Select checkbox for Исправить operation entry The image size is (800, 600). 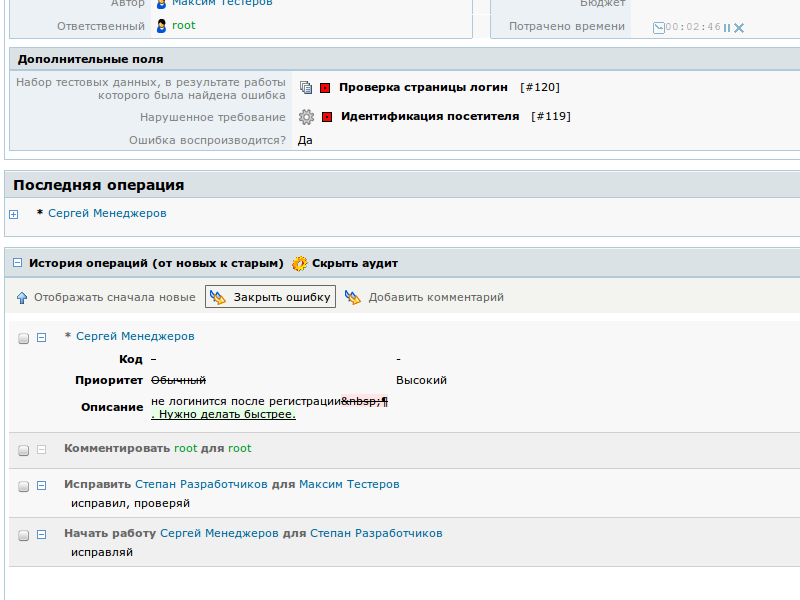coord(24,486)
